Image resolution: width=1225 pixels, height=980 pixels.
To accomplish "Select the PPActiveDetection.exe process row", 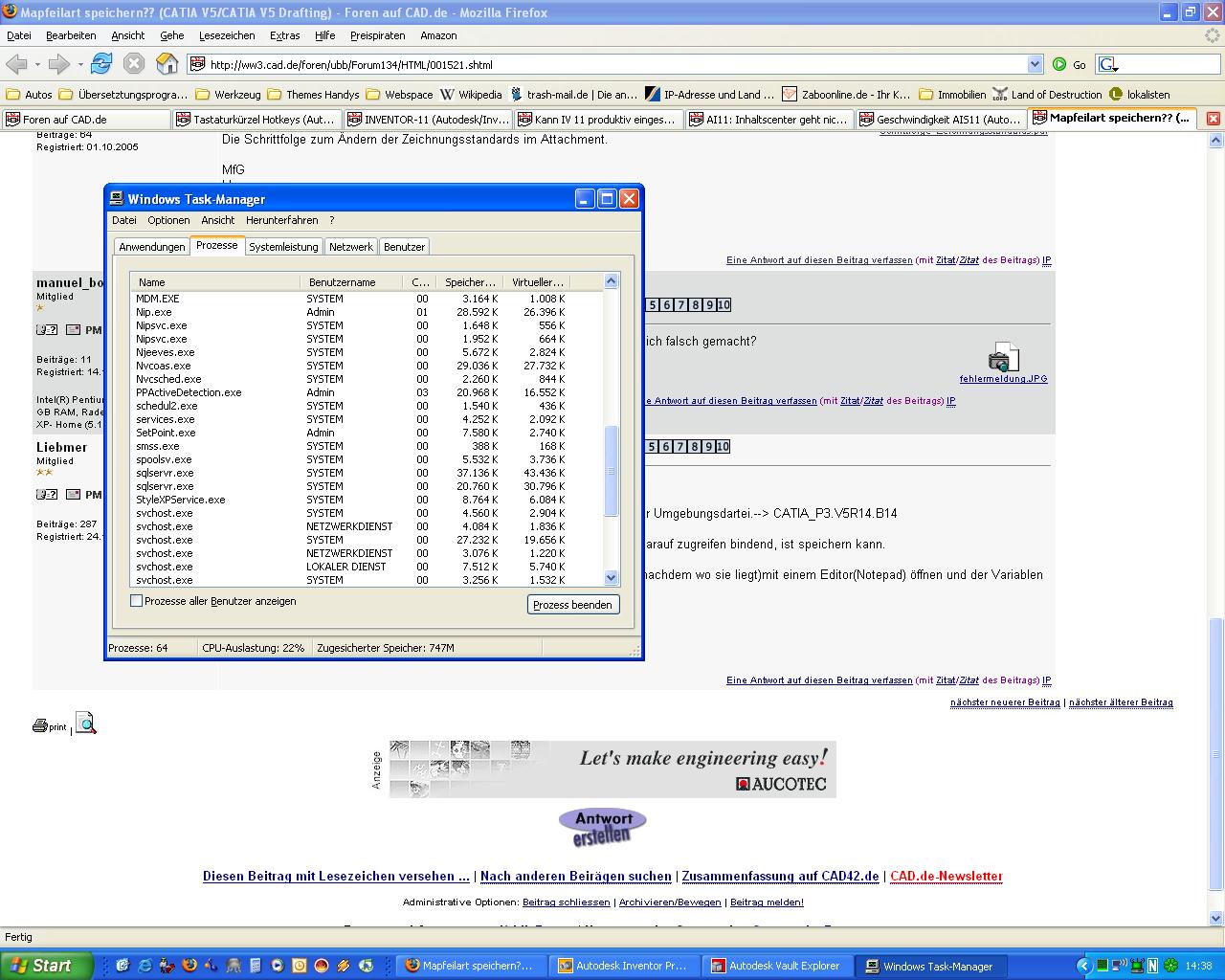I will 367,392.
